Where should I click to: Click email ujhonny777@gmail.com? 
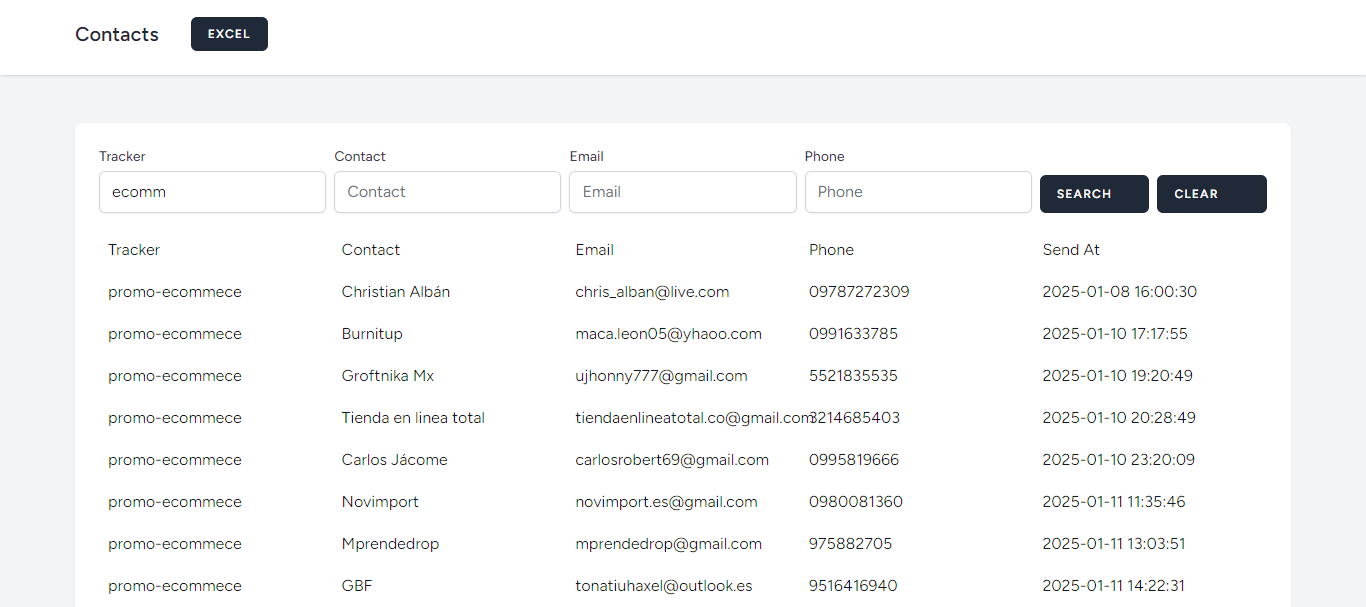coord(662,376)
